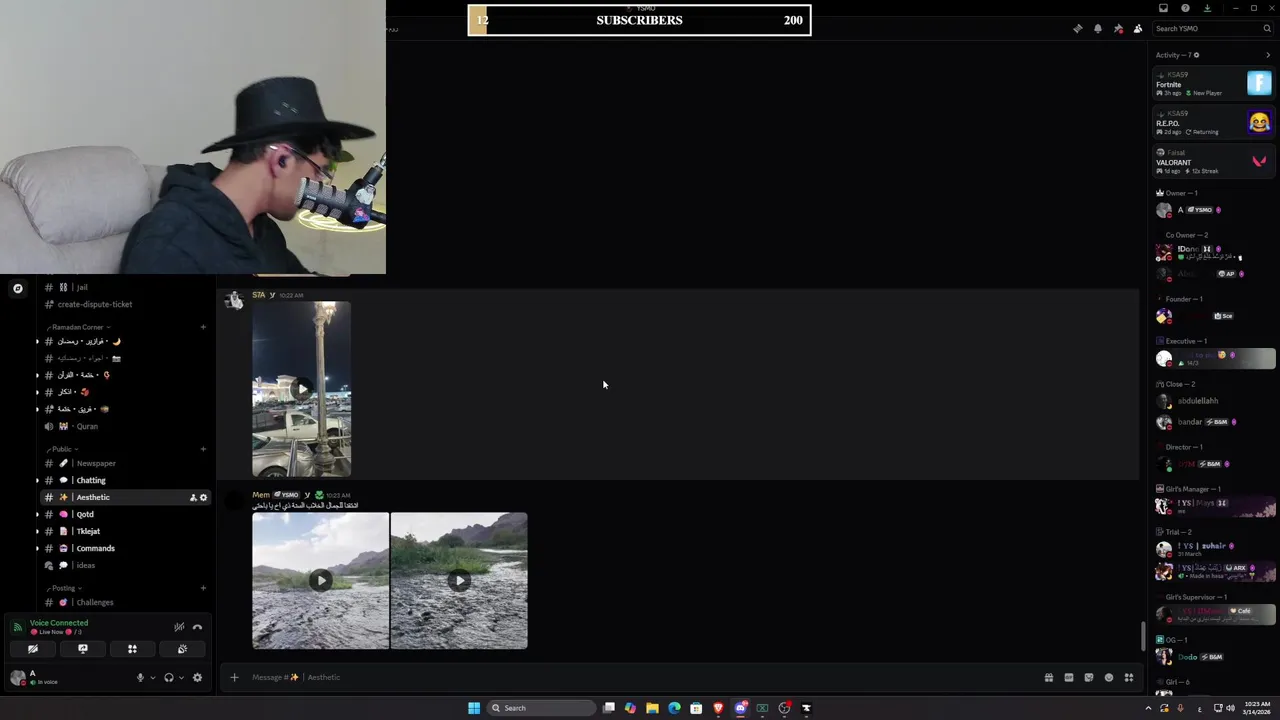
Task: Open the Newspaper channel
Action: (125, 463)
